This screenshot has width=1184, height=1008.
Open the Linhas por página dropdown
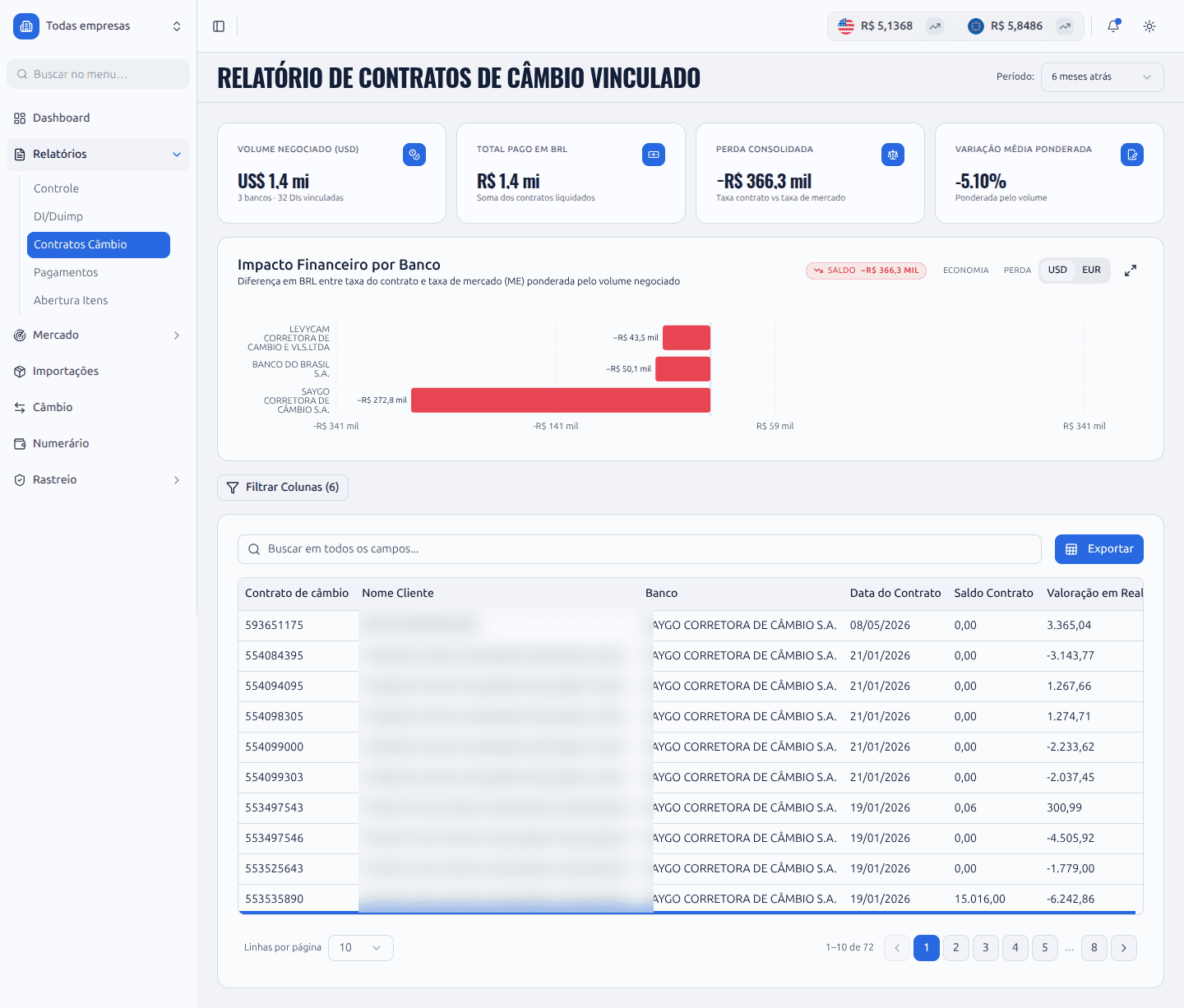click(x=361, y=948)
